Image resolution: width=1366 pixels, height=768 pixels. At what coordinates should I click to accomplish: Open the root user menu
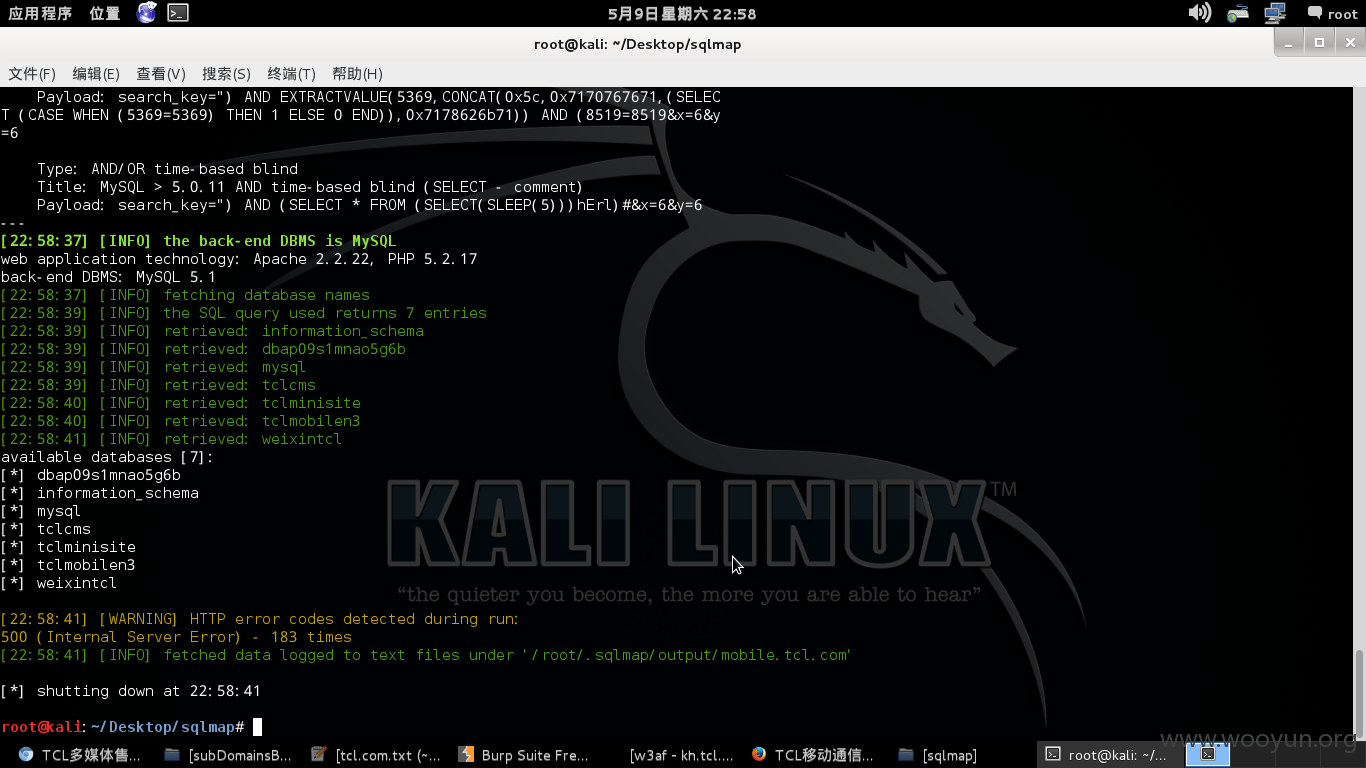[1343, 14]
